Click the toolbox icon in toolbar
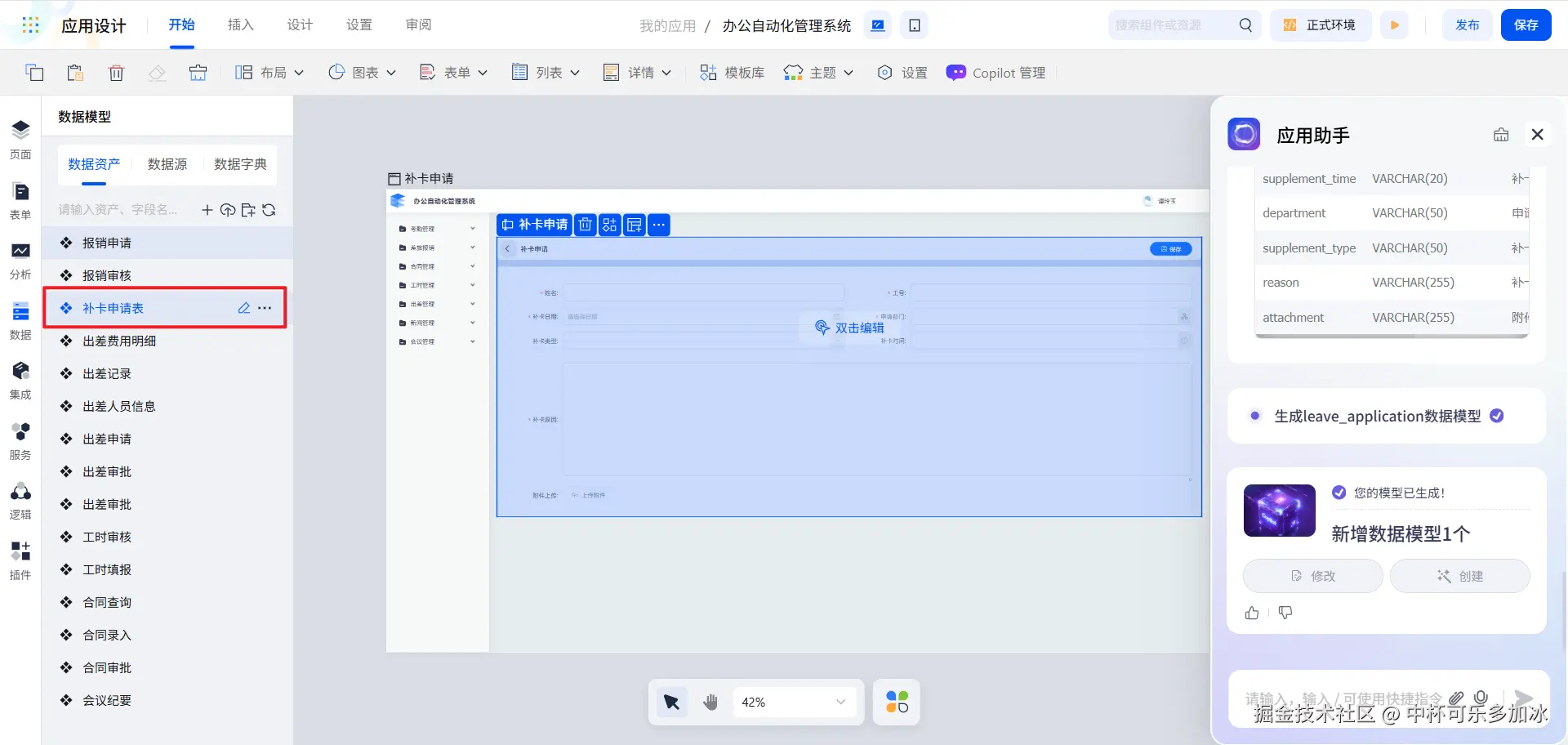The image size is (1568, 745). coord(198,73)
